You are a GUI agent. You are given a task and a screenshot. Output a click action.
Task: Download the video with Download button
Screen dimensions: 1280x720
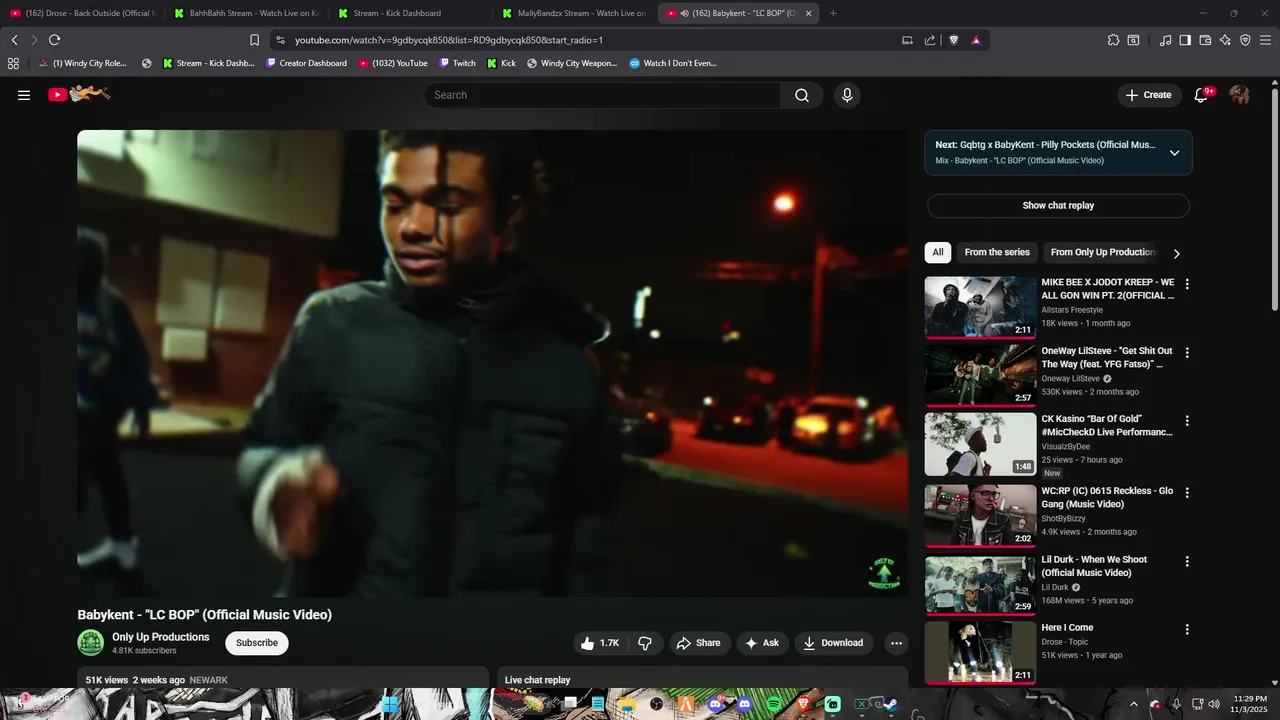(x=834, y=643)
